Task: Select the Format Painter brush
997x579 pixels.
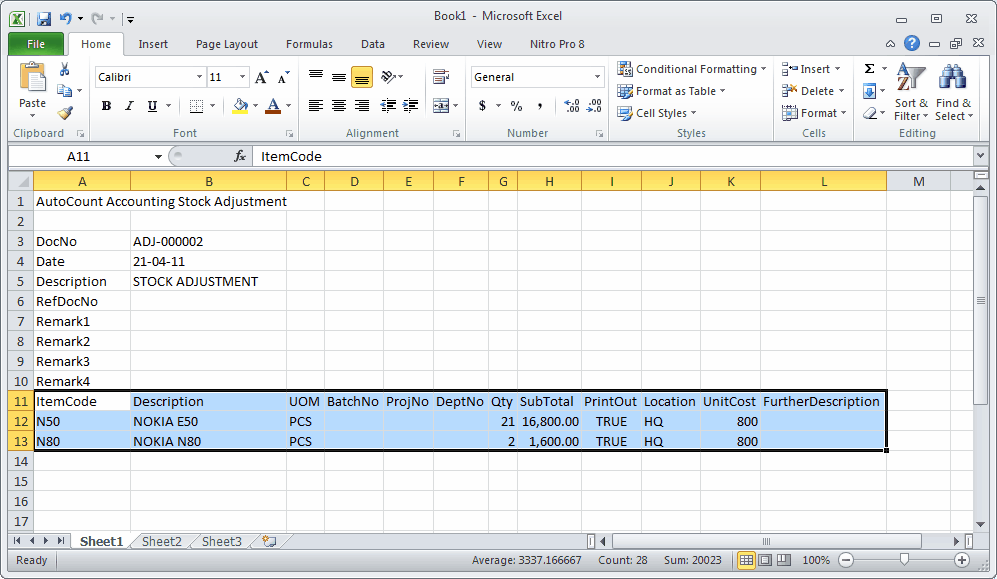Action: click(x=65, y=113)
